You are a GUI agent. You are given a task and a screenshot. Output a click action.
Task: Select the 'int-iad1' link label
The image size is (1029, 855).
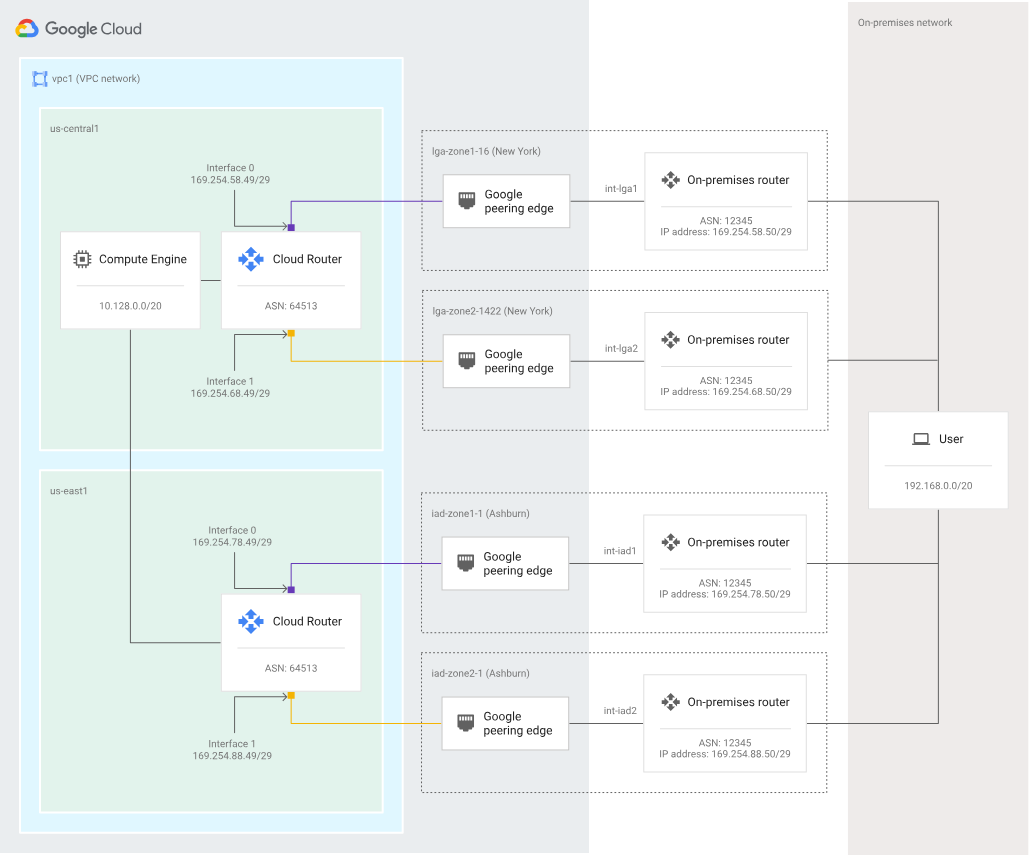pos(620,551)
